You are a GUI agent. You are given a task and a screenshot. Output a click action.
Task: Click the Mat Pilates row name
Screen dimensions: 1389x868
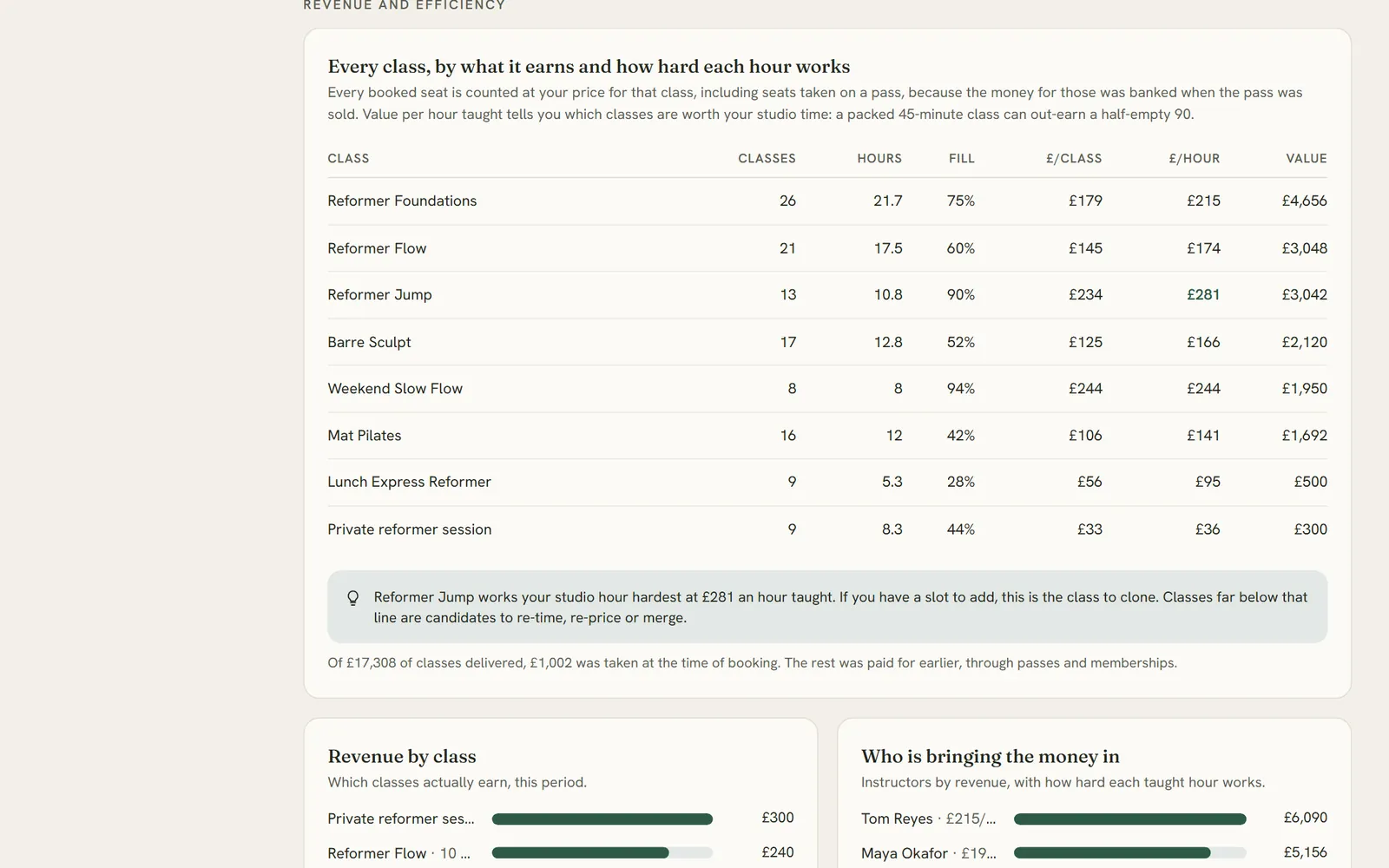(x=365, y=436)
